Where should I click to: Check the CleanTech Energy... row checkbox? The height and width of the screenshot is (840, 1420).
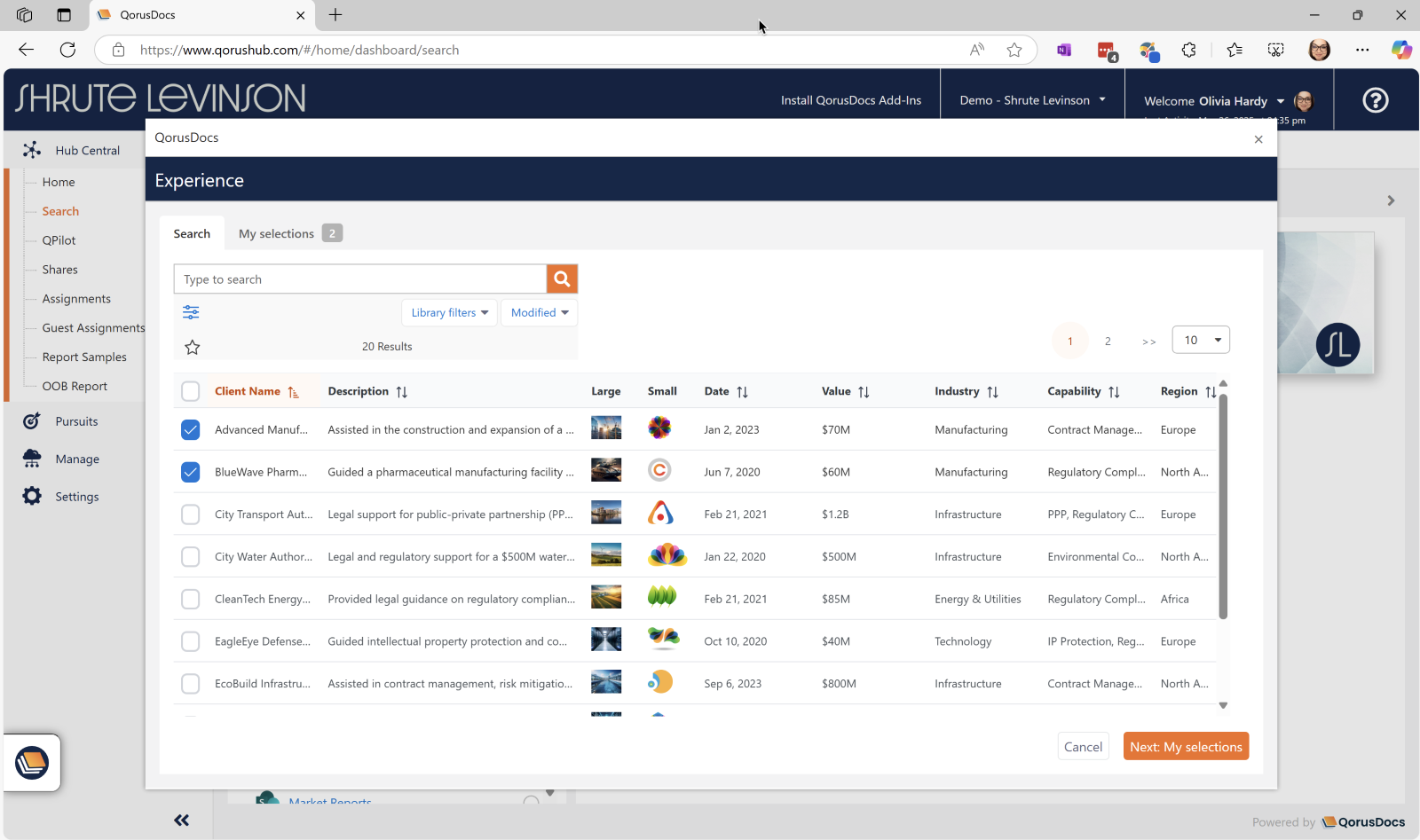(191, 600)
